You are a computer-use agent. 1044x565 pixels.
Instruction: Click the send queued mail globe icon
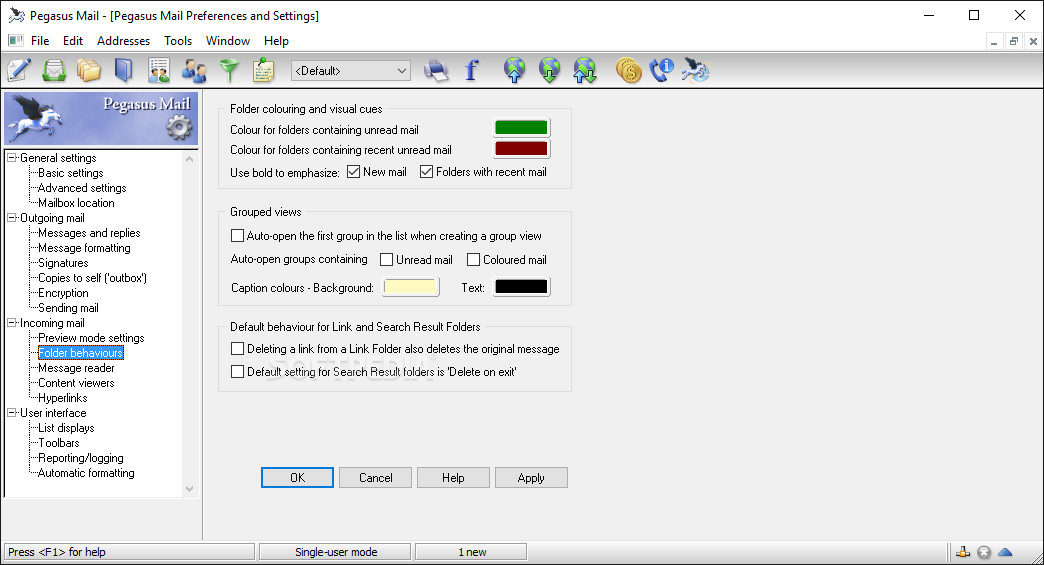[515, 70]
